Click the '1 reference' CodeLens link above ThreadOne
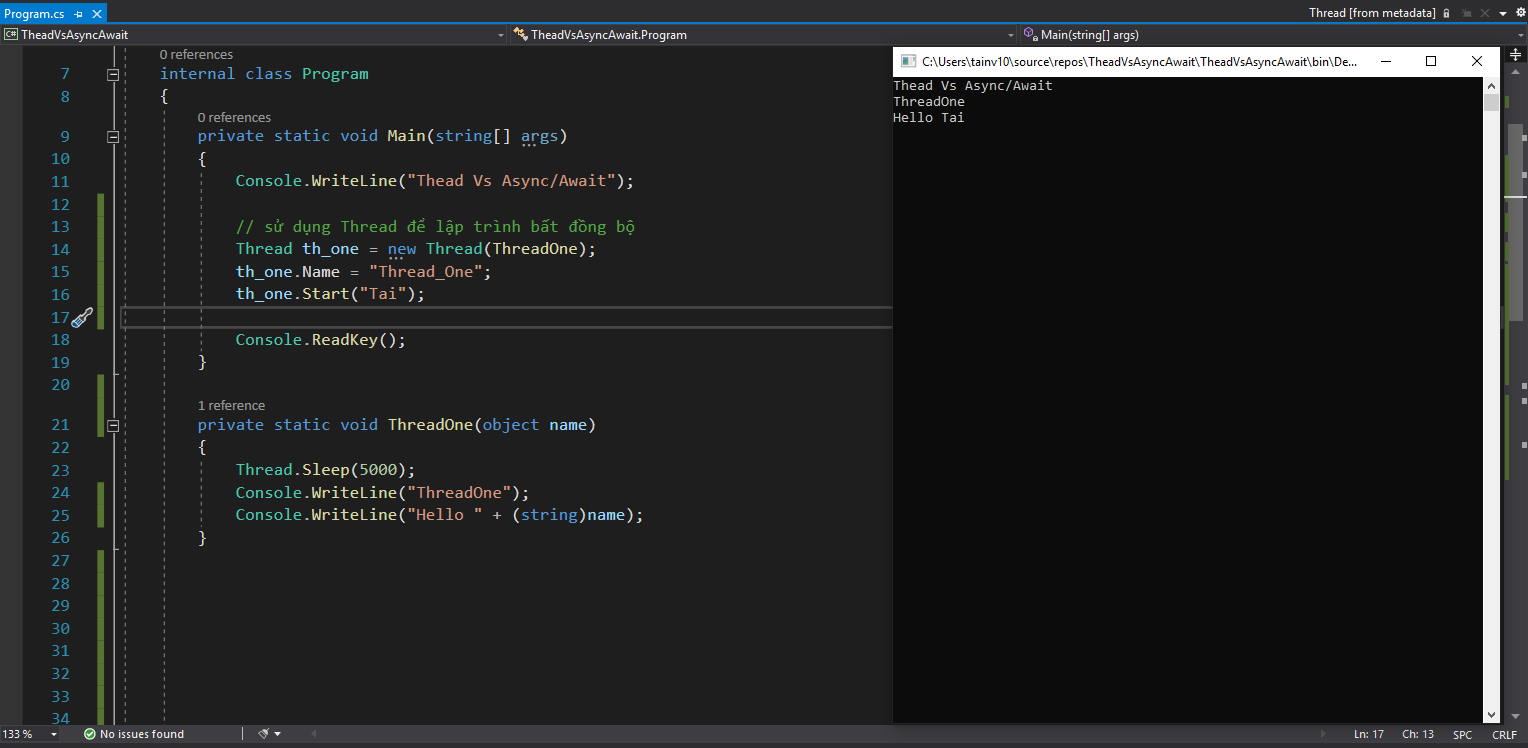The width and height of the screenshot is (1528, 748). [x=231, y=405]
